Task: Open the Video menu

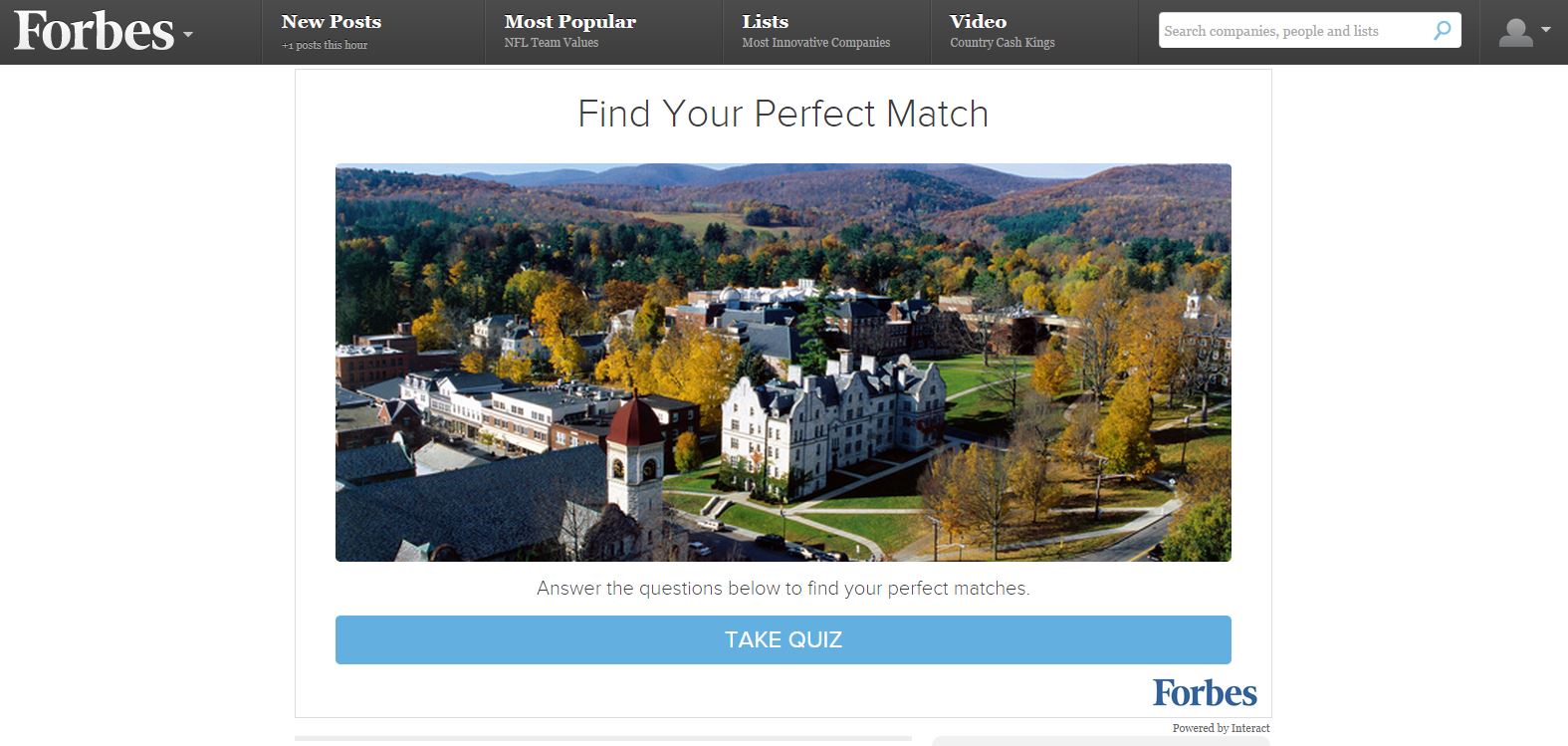Action: [978, 21]
